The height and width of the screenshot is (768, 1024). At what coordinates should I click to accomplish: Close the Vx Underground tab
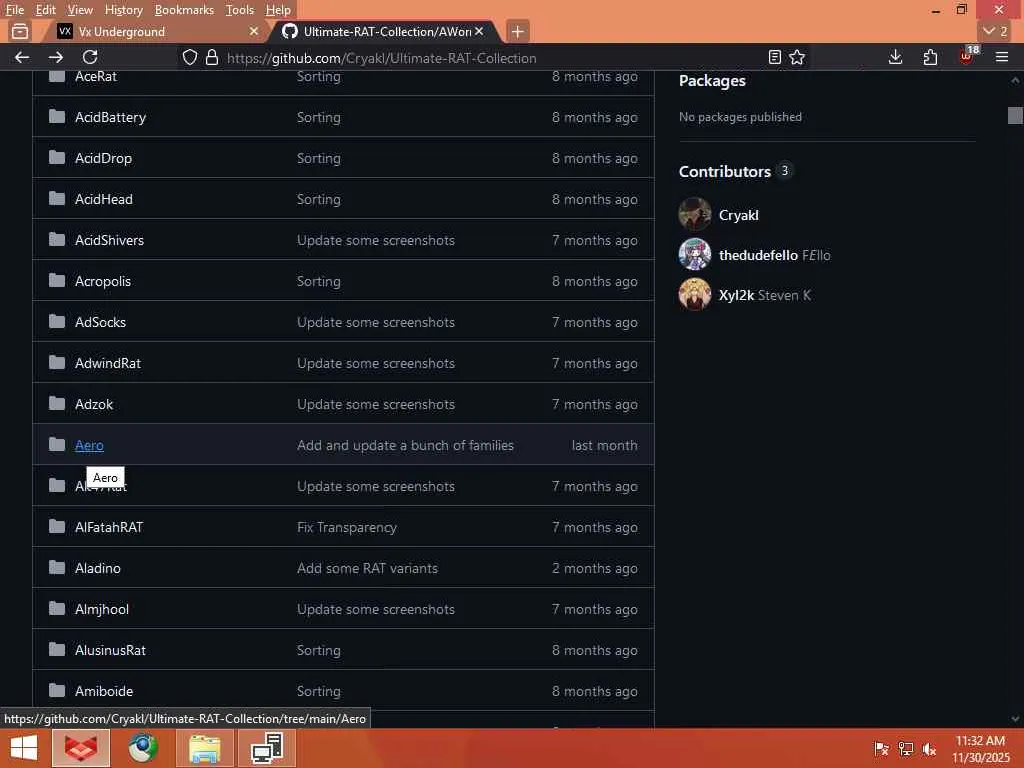254,31
